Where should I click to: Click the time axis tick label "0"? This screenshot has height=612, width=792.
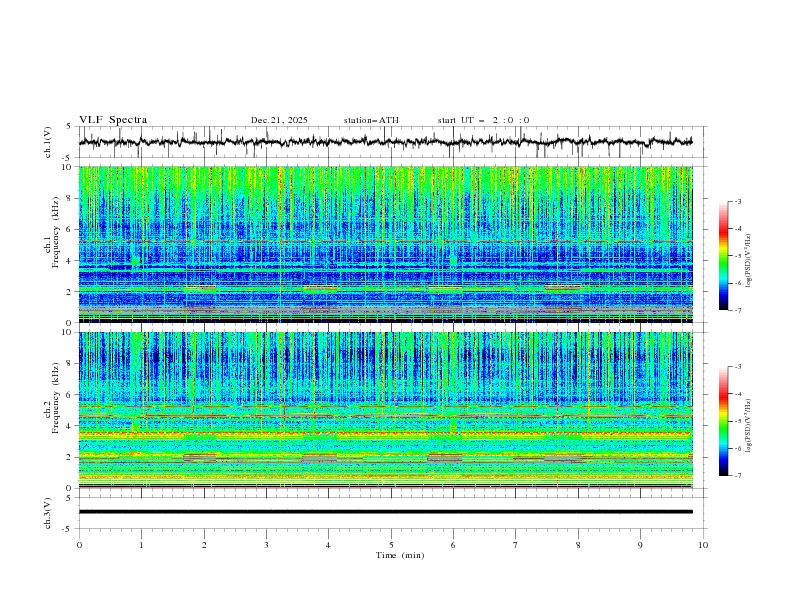tap(79, 545)
